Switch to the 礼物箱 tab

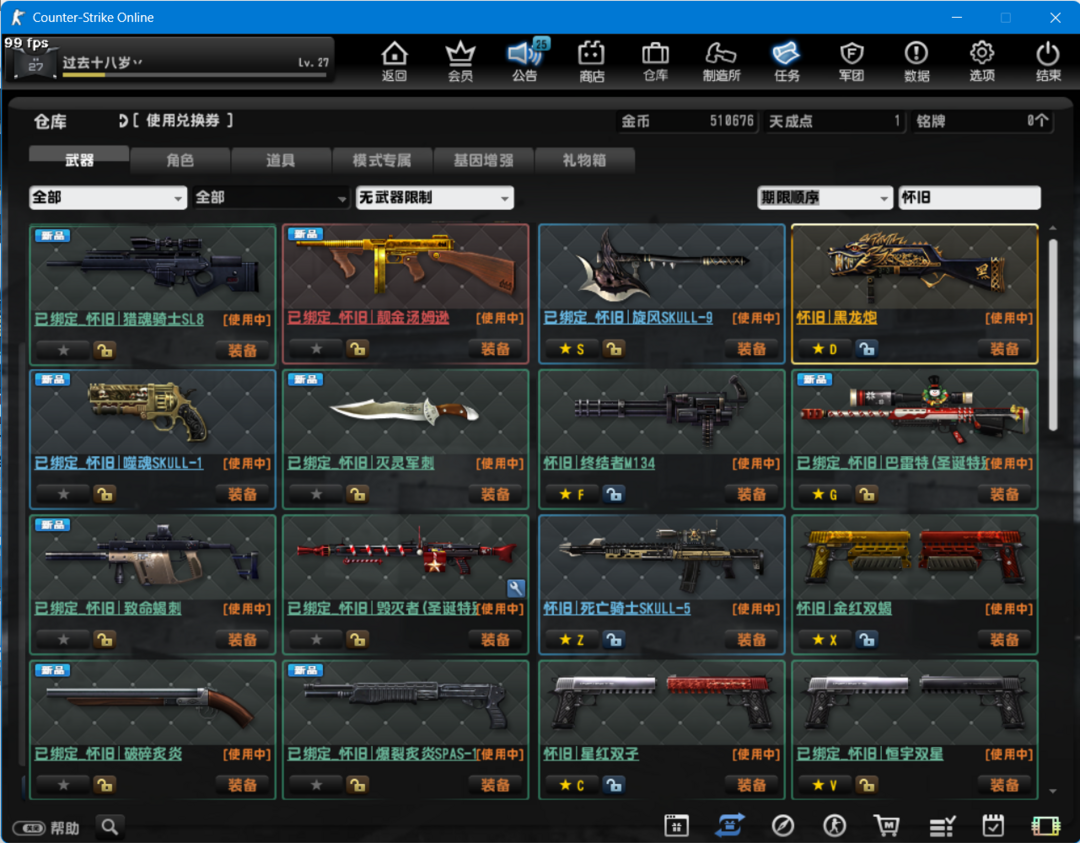click(x=584, y=160)
